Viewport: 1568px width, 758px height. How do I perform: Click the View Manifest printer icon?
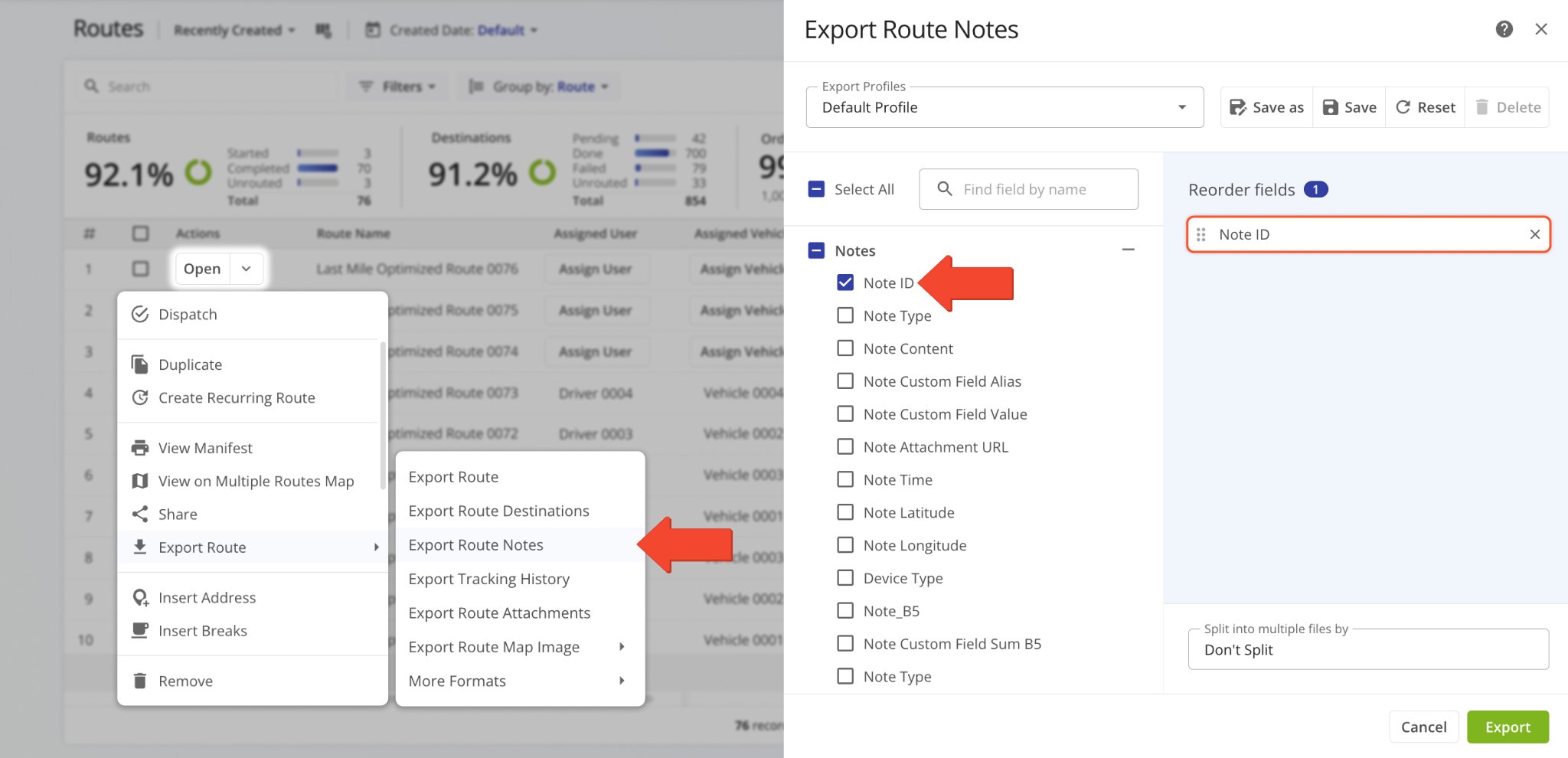point(140,448)
